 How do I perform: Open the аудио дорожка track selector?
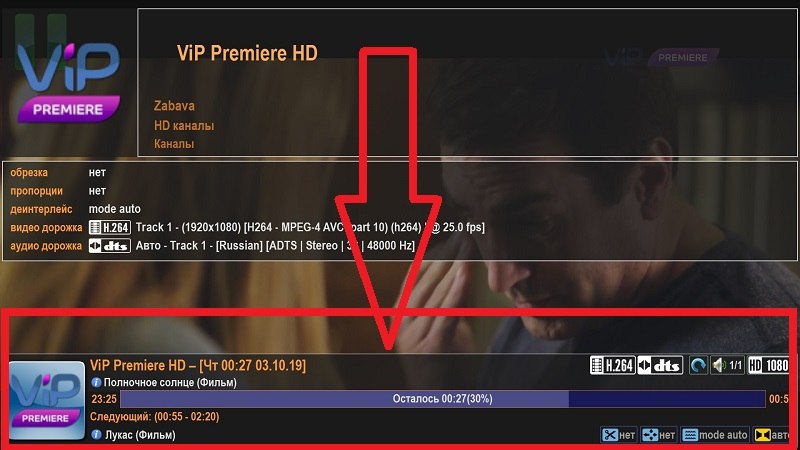point(252,245)
